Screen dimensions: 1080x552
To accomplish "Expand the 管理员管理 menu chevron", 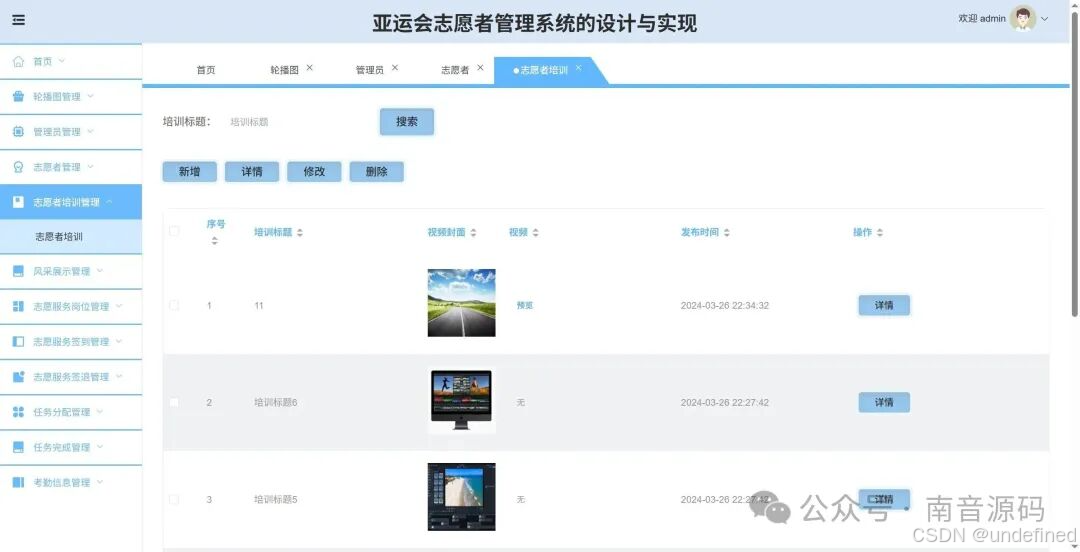I will coord(90,131).
